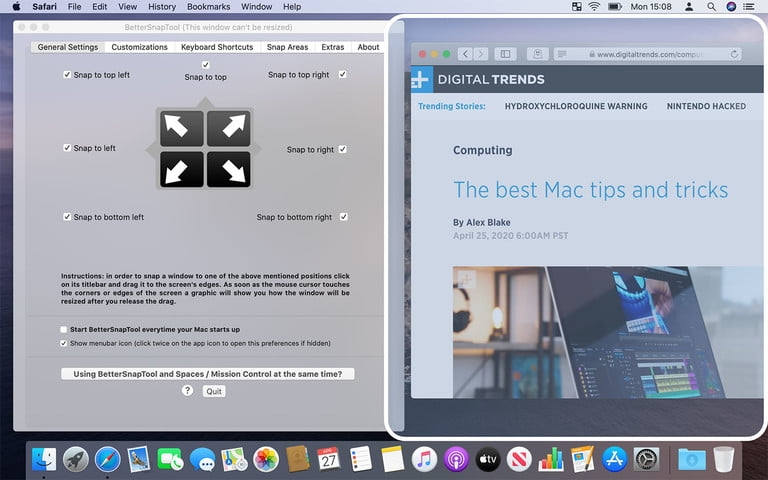This screenshot has height=480, width=768.
Task: Toggle Snap to top checkbox
Action: (206, 65)
